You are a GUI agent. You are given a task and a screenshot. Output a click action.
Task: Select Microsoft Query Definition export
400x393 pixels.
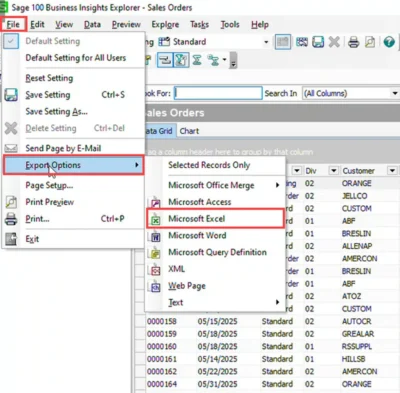[x=215, y=252]
